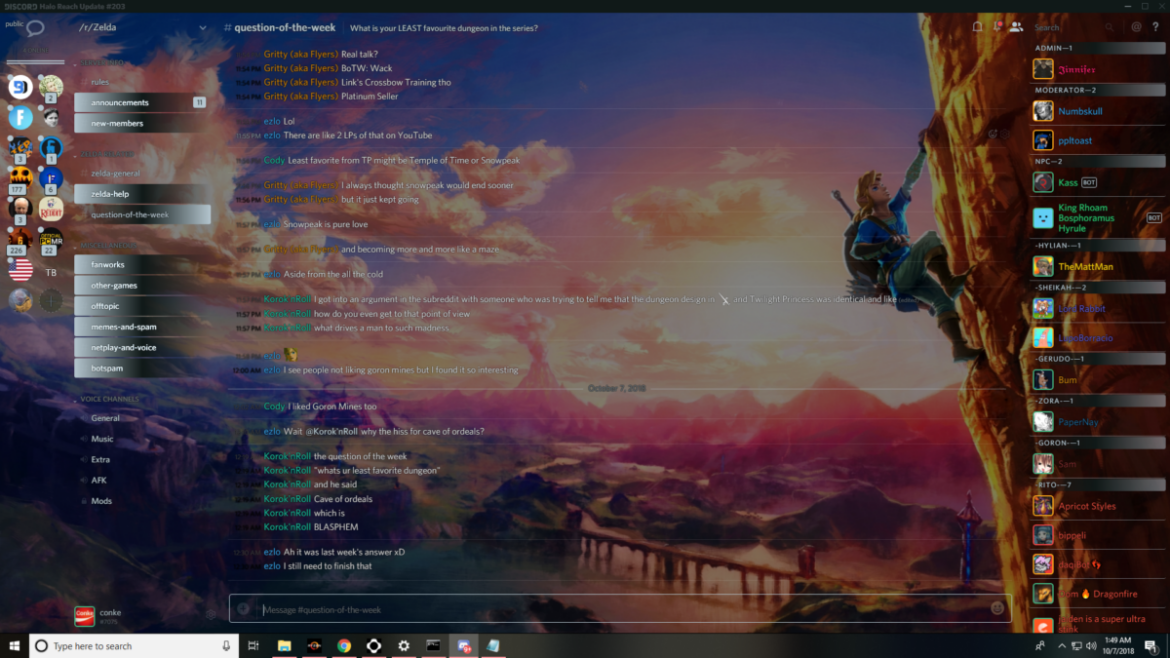Screen dimensions: 1170x658
Task: Toggle the notification bell in top bar
Action: (x=977, y=27)
